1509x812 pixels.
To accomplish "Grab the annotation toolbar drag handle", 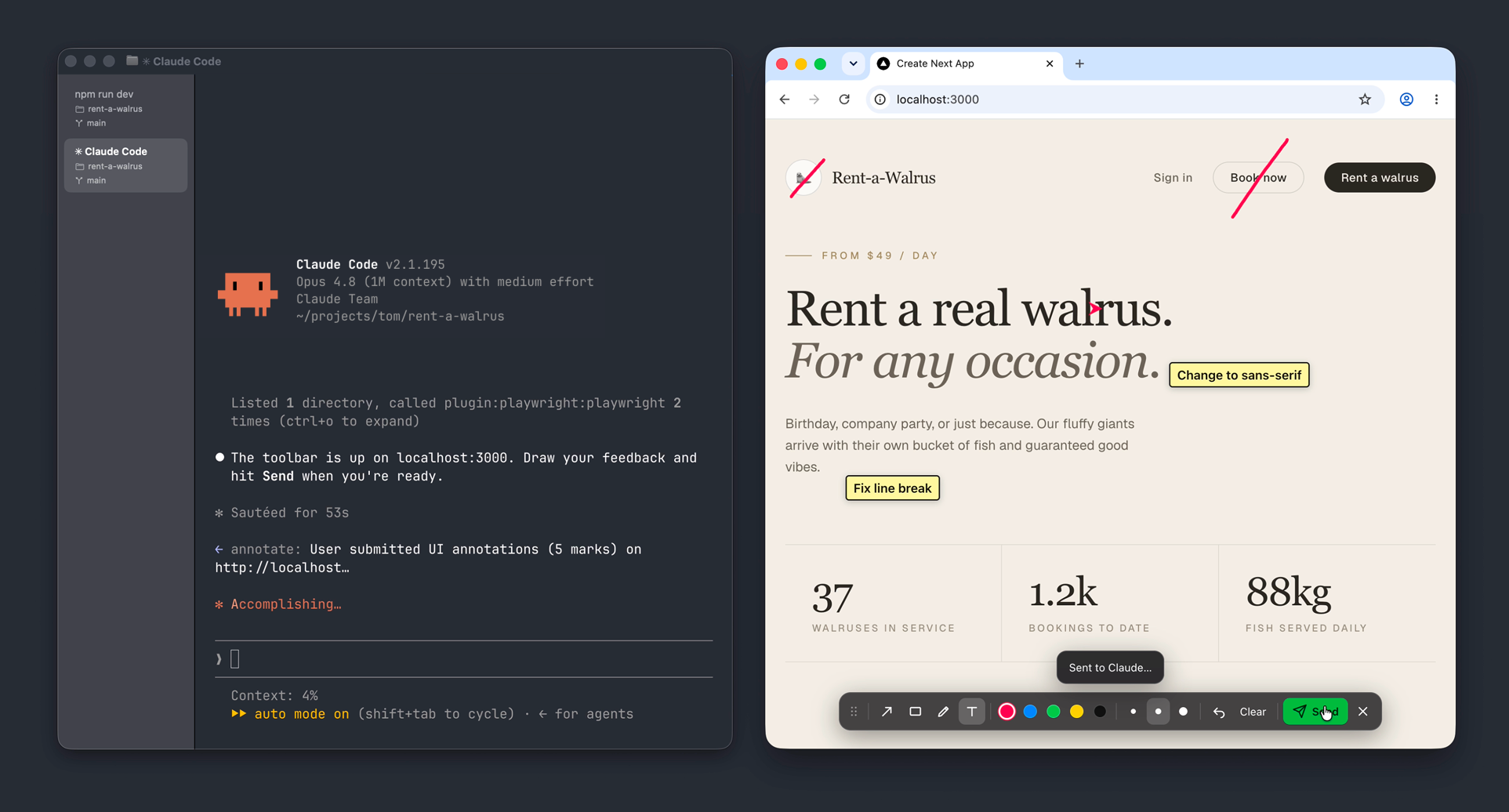I will pos(854,712).
